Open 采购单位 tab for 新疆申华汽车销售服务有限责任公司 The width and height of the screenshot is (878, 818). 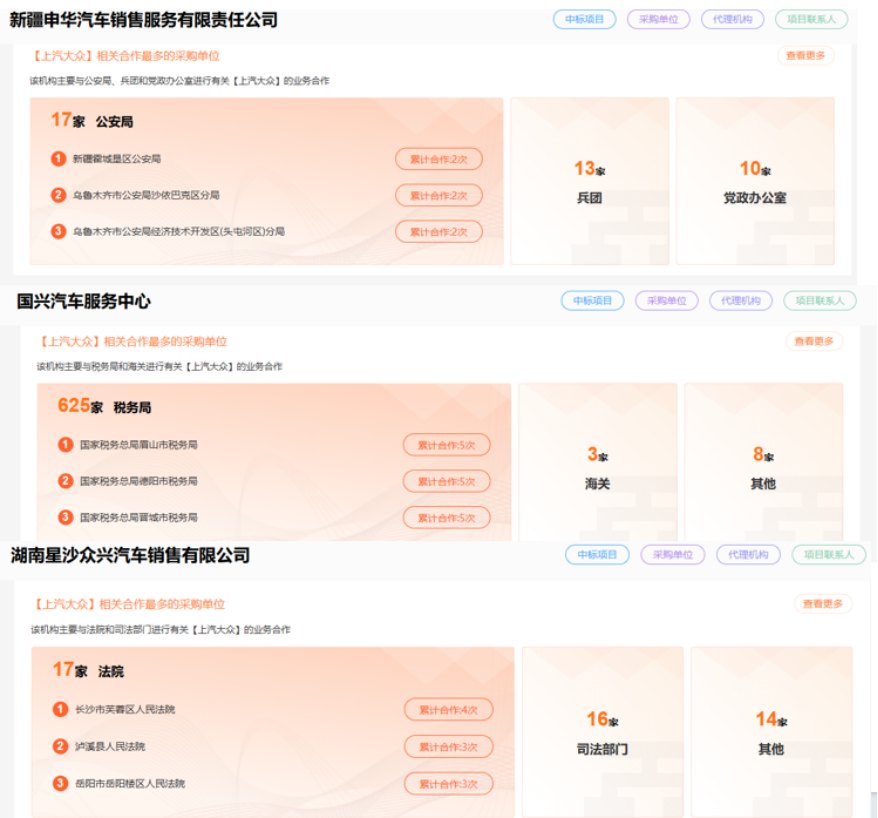click(658, 19)
